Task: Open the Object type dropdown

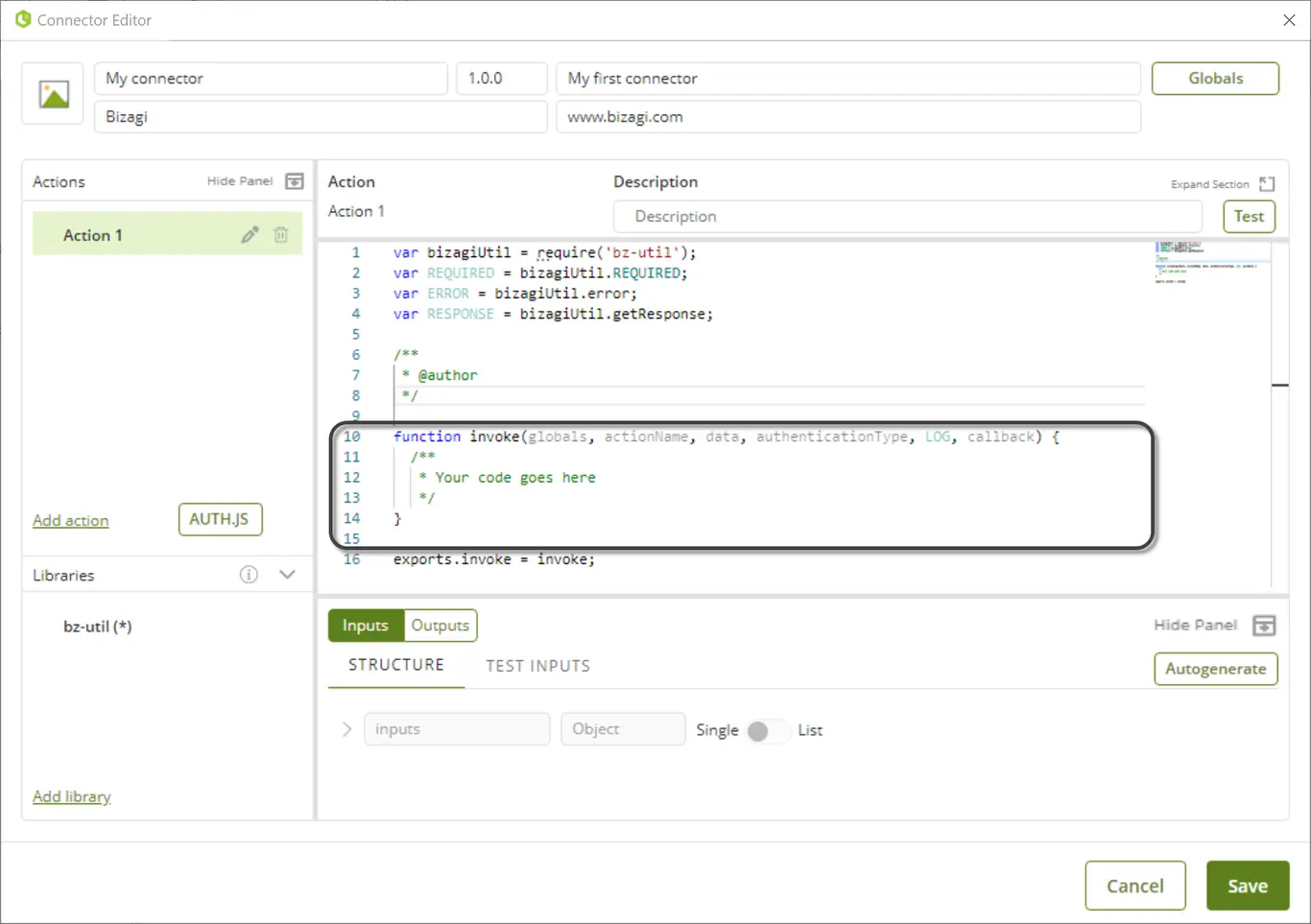Action: click(x=623, y=729)
